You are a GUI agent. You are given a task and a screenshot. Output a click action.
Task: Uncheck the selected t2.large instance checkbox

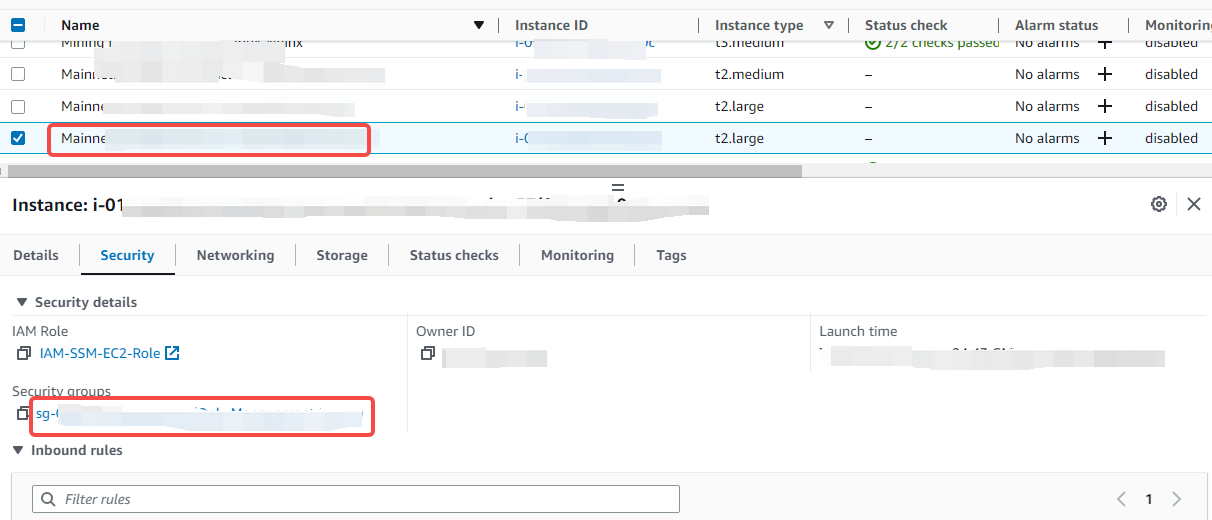pyautogui.click(x=18, y=138)
